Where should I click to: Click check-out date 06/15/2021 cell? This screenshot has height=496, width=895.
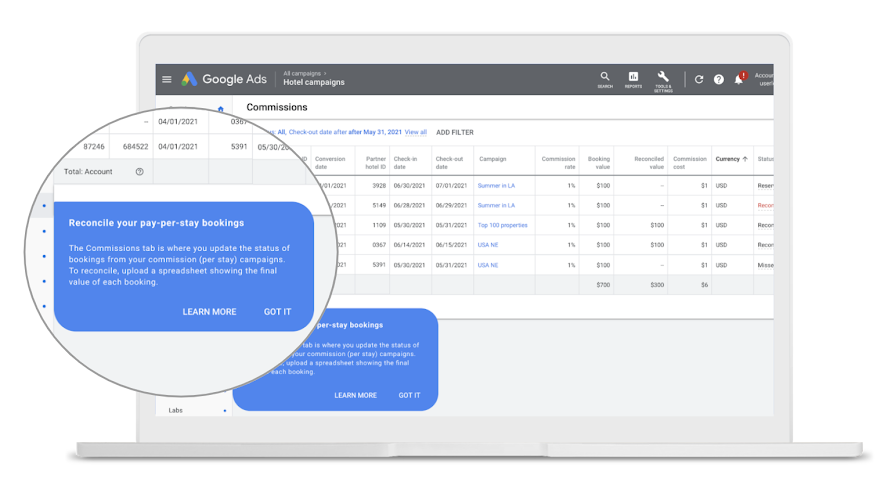(451, 245)
